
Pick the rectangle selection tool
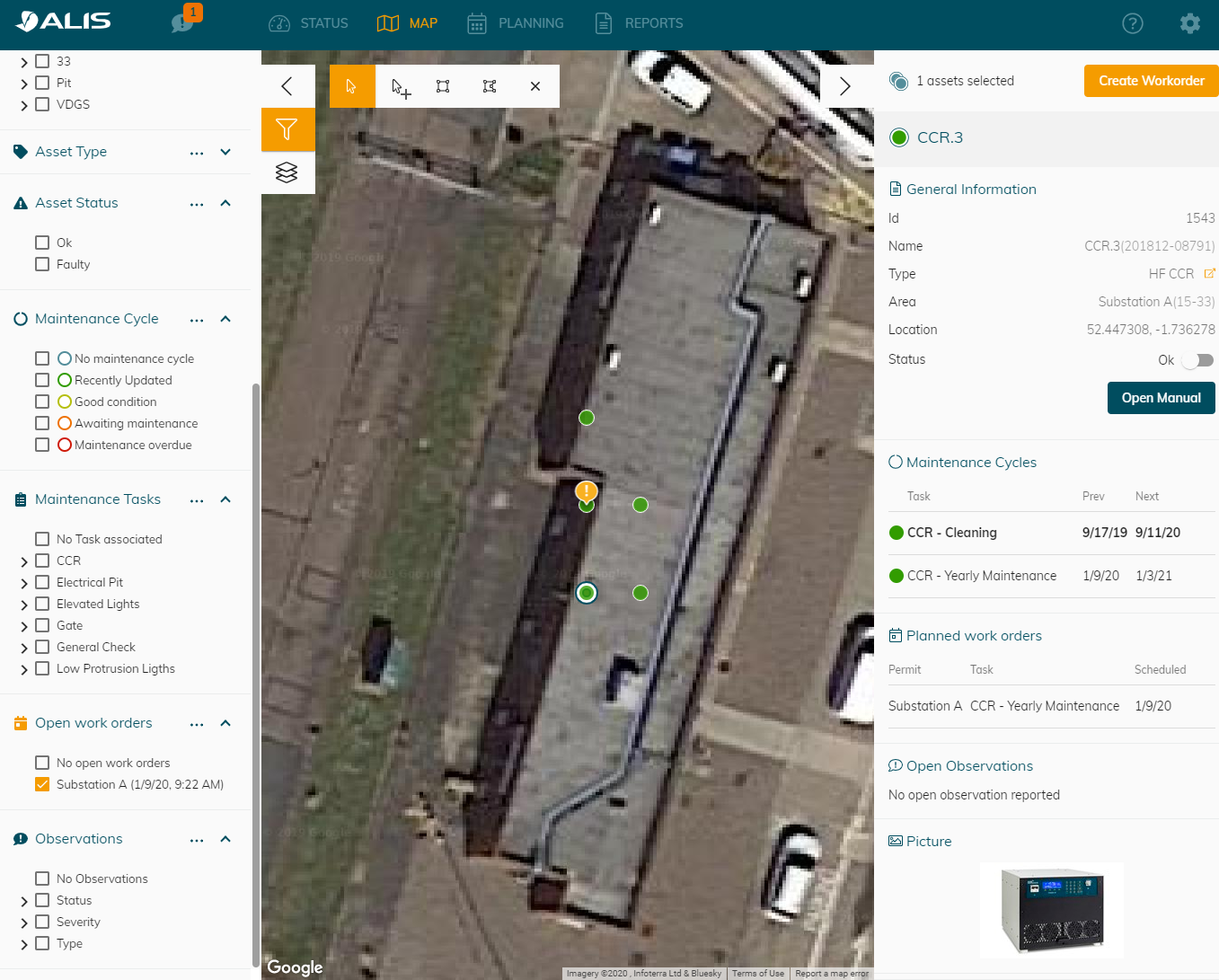coord(443,86)
